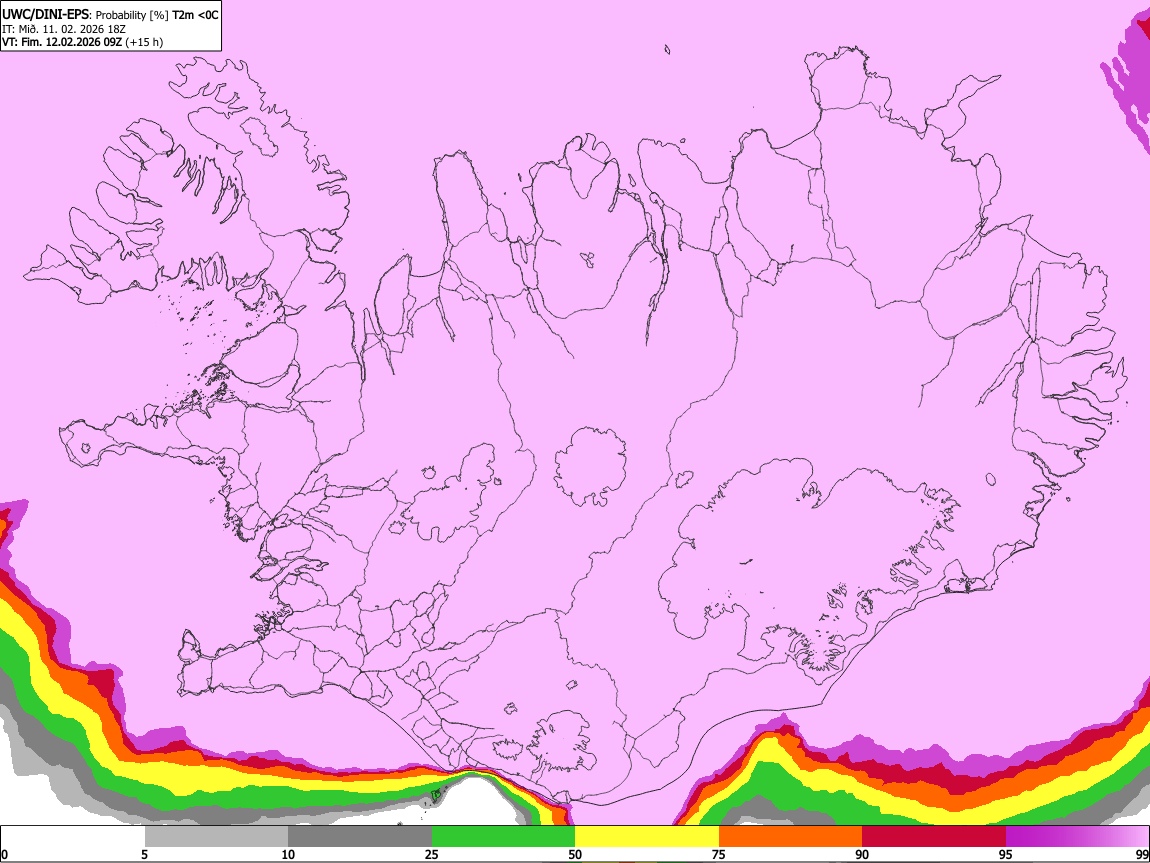Click the dark gray 10–25% legend swatch

[x=360, y=837]
